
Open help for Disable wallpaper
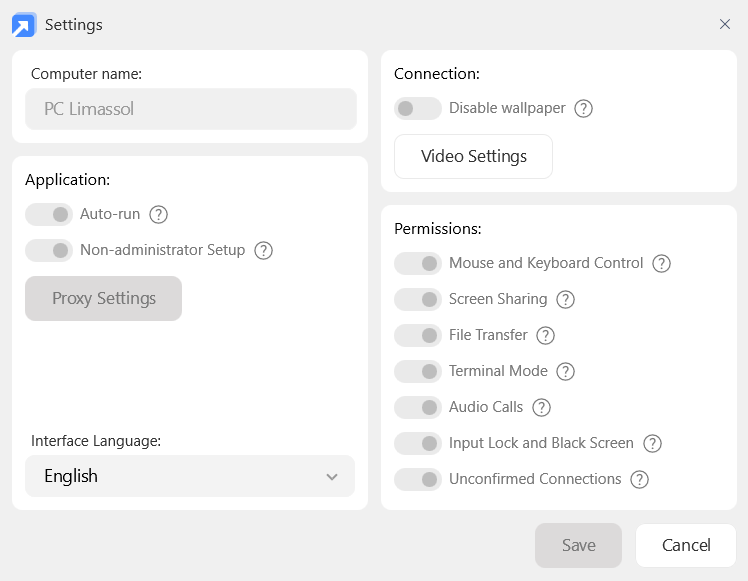click(x=584, y=108)
